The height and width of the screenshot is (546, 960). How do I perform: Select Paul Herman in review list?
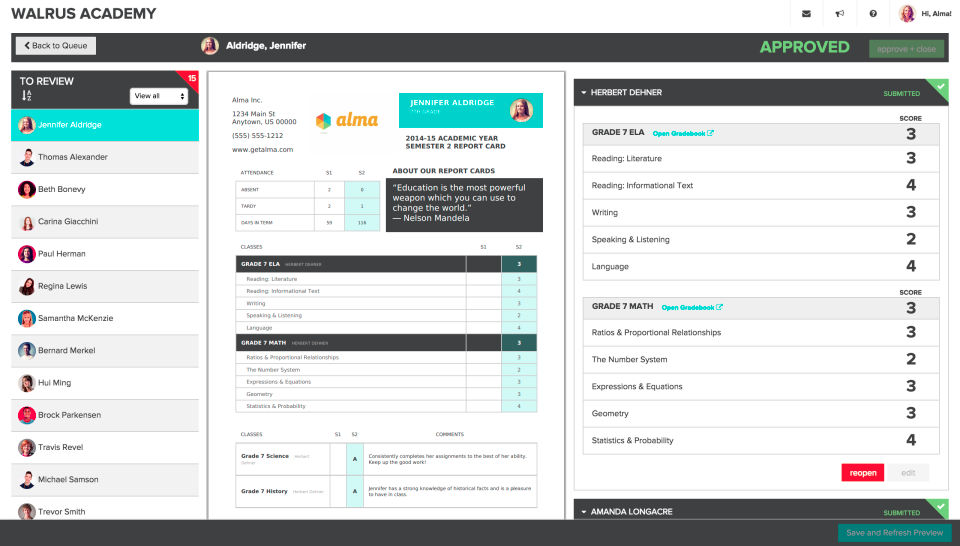105,254
